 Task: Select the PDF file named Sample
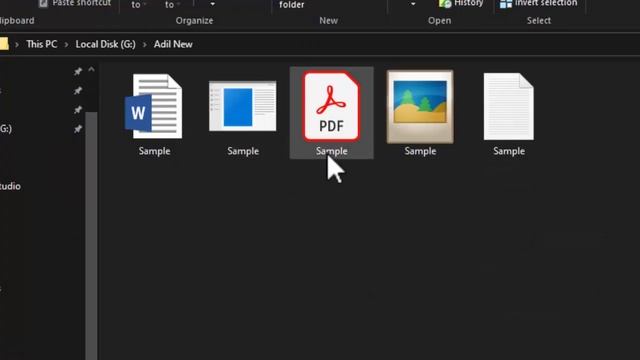tap(331, 113)
